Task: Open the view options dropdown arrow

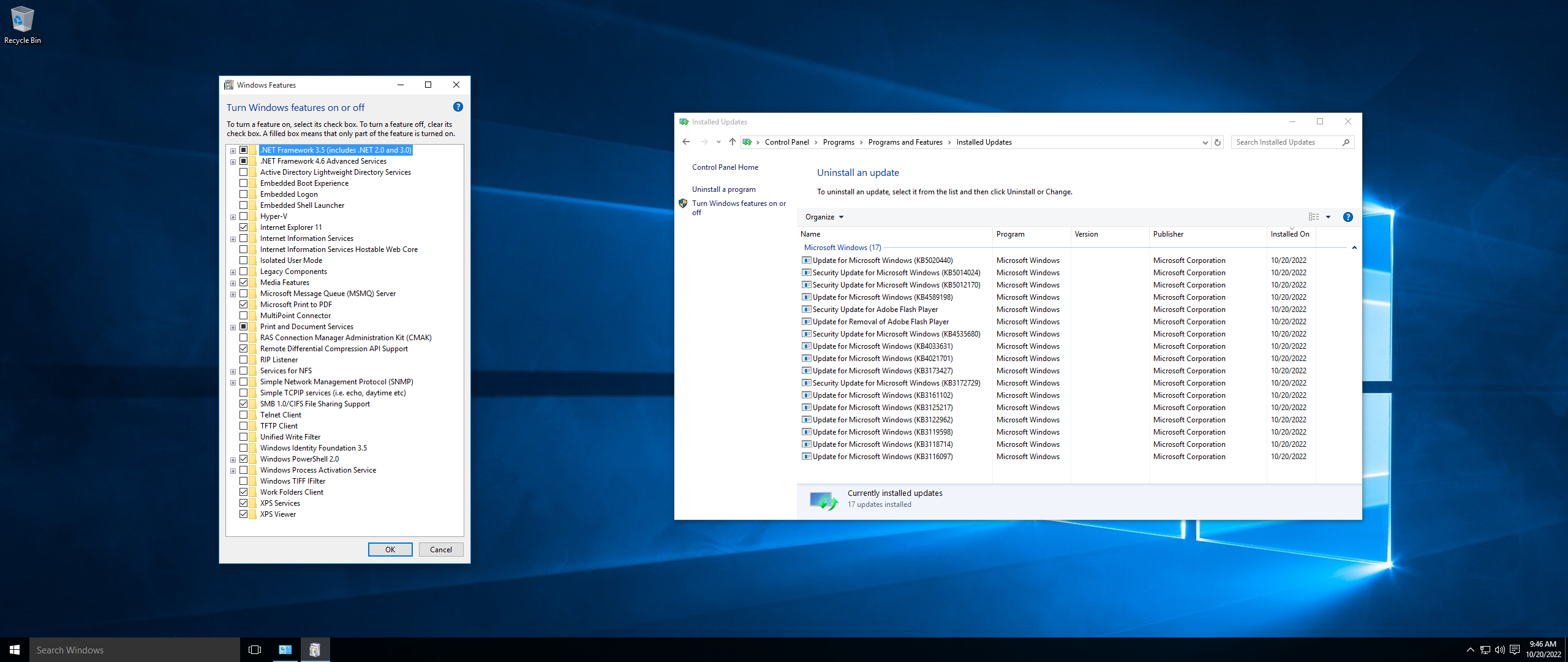Action: pos(1328,217)
